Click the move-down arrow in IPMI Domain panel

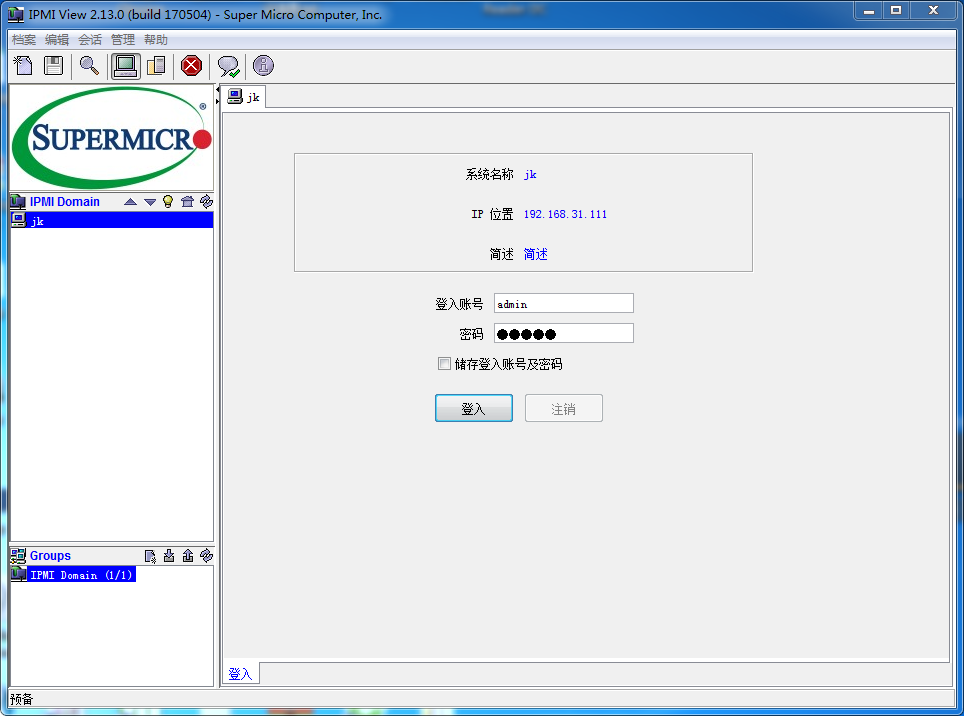click(150, 201)
